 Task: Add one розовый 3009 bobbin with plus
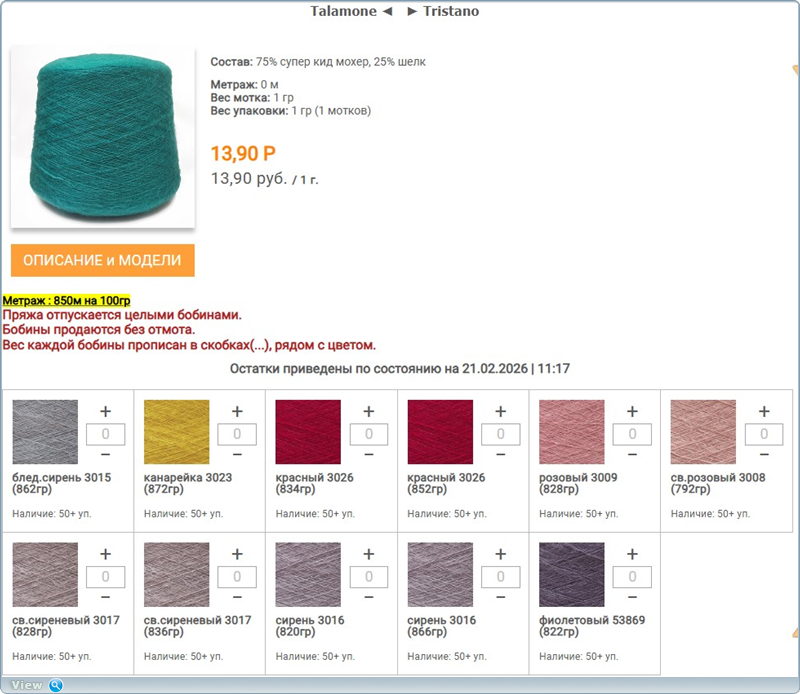632,411
